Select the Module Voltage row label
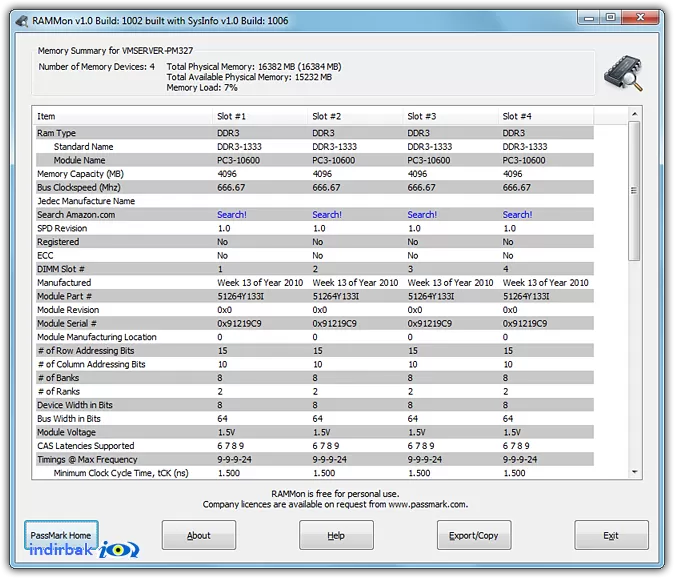Image resolution: width=674 pixels, height=578 pixels. pos(66,432)
